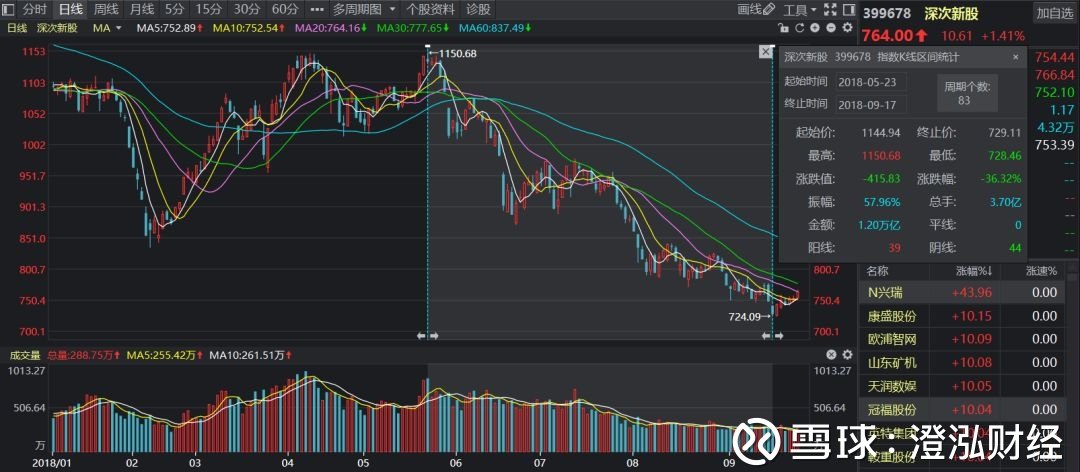Click left arrow handle of end selection line
Viewport: 1080px width, 472px height.
767,336
